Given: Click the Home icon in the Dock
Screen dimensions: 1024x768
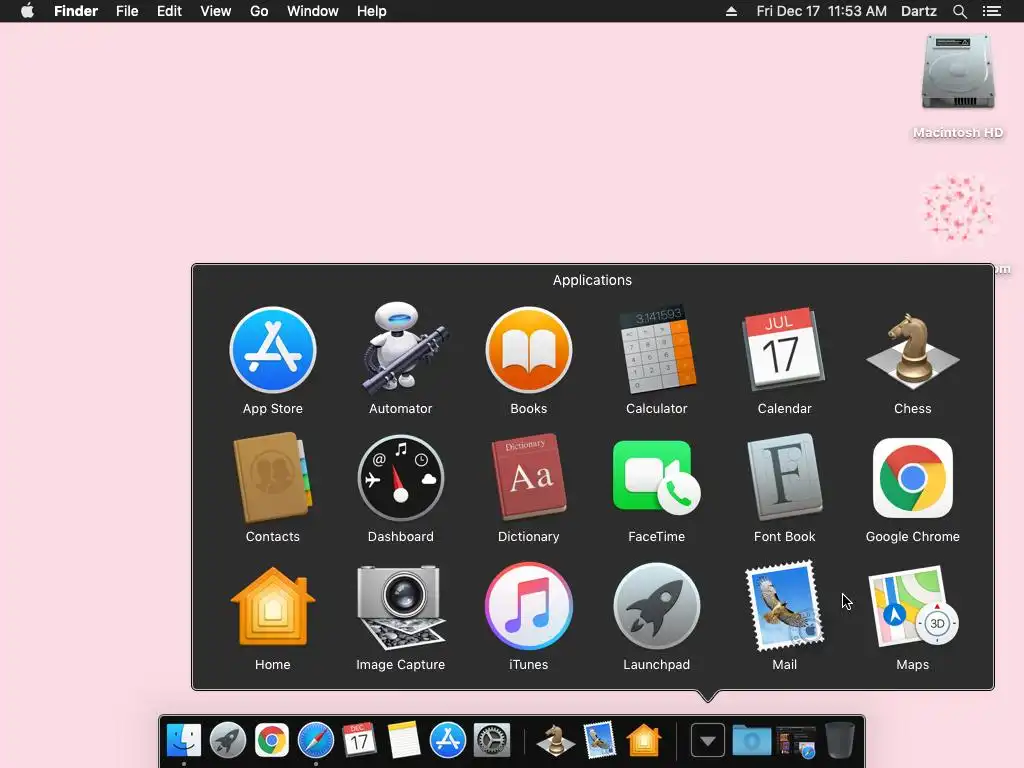Looking at the screenshot, I should click(x=643, y=741).
